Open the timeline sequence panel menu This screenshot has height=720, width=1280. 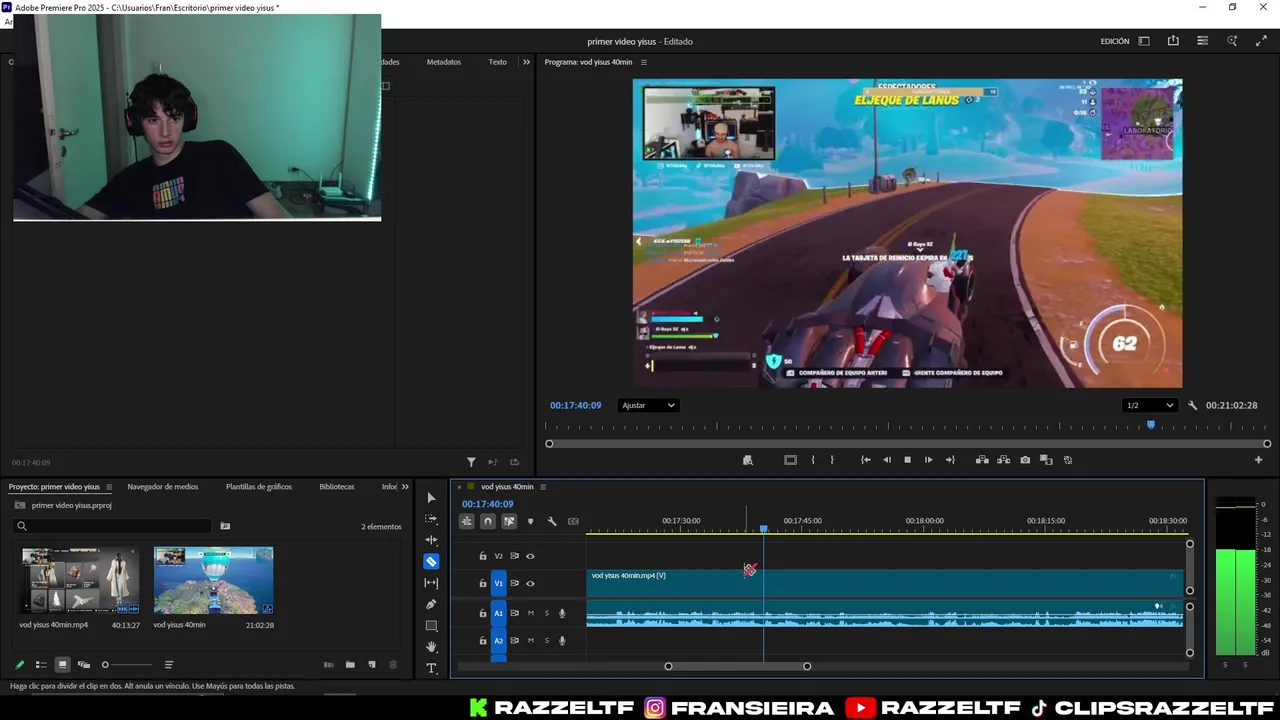[543, 487]
